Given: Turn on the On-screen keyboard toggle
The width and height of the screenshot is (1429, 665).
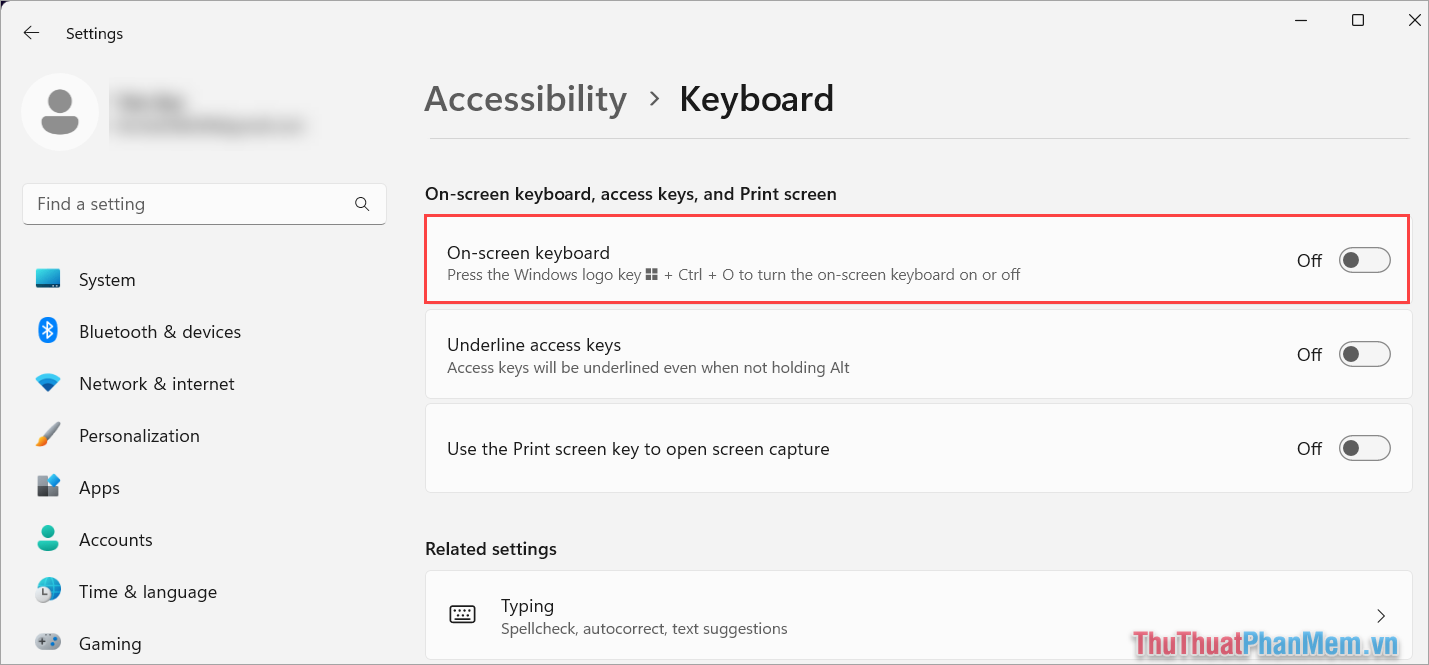Looking at the screenshot, I should click(x=1364, y=259).
